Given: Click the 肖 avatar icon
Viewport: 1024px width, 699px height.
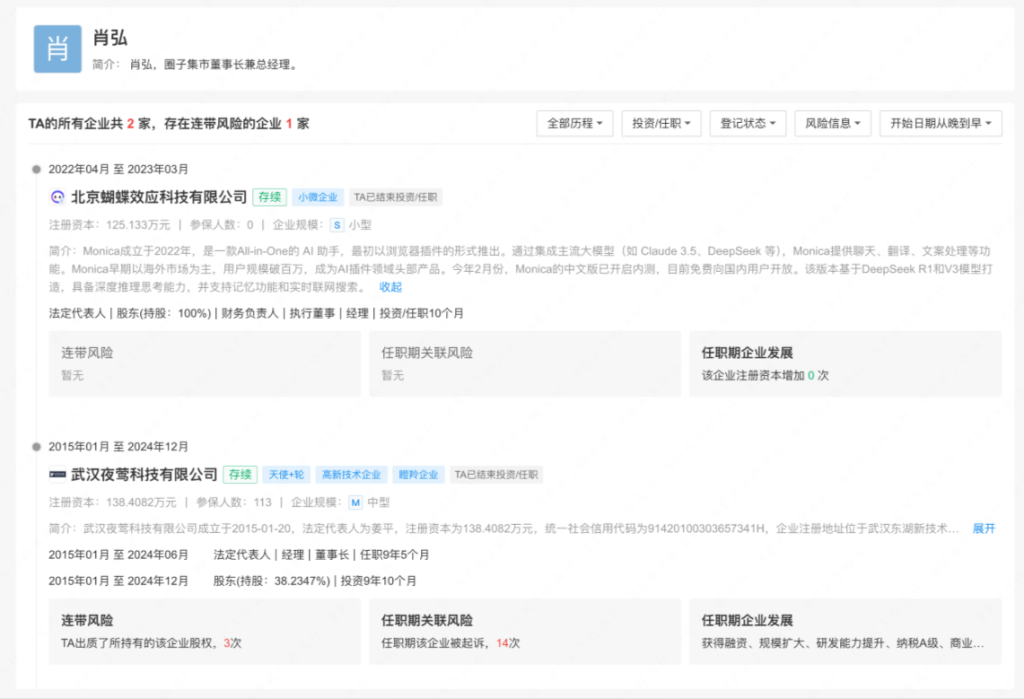Looking at the screenshot, I should [x=57, y=49].
